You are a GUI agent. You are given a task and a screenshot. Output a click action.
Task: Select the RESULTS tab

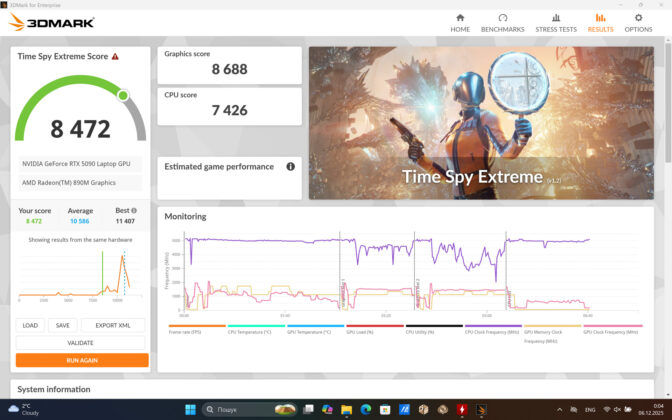pyautogui.click(x=600, y=23)
